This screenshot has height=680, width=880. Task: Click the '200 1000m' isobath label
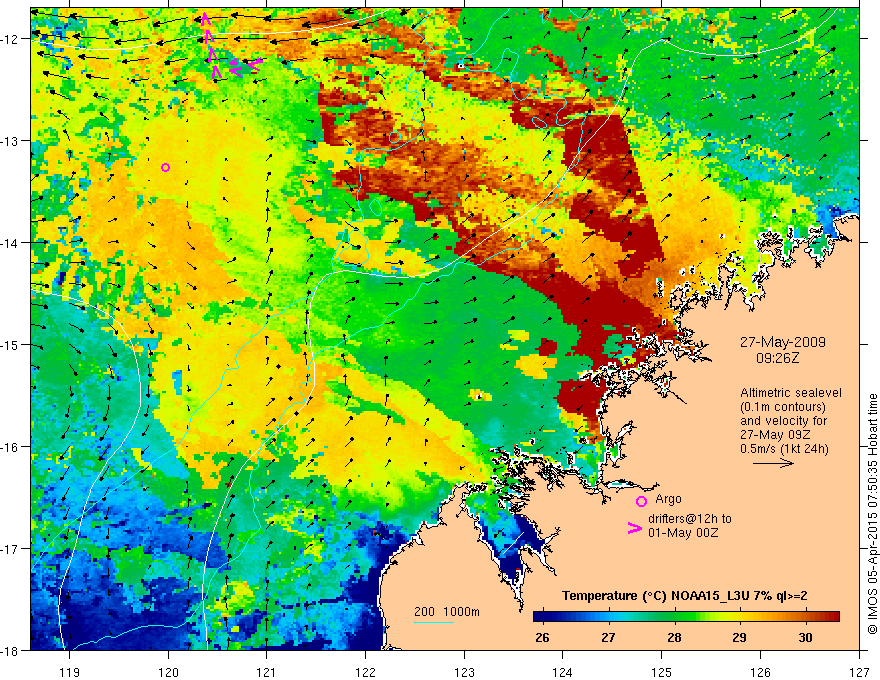447,612
